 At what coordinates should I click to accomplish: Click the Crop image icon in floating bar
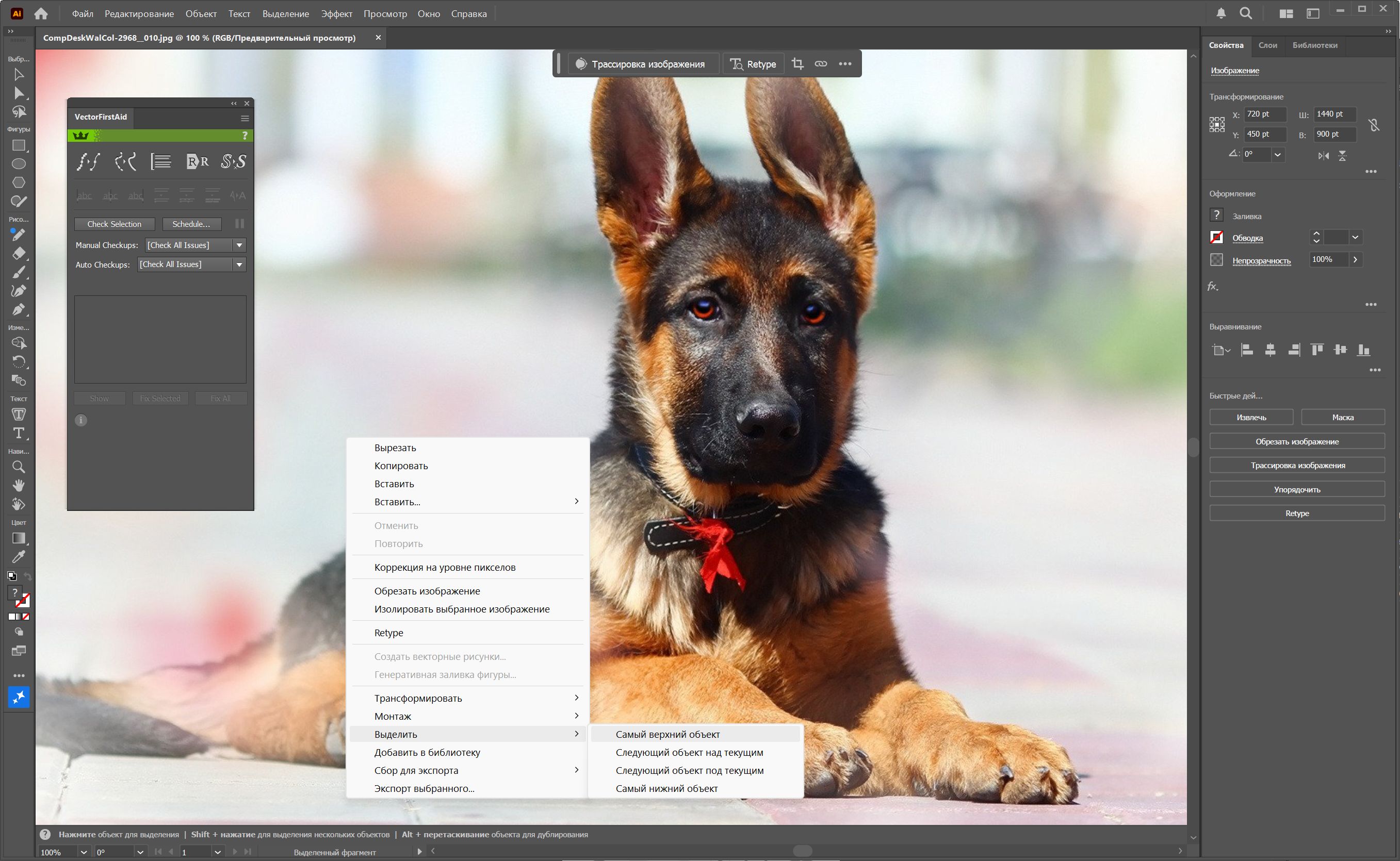tap(797, 64)
